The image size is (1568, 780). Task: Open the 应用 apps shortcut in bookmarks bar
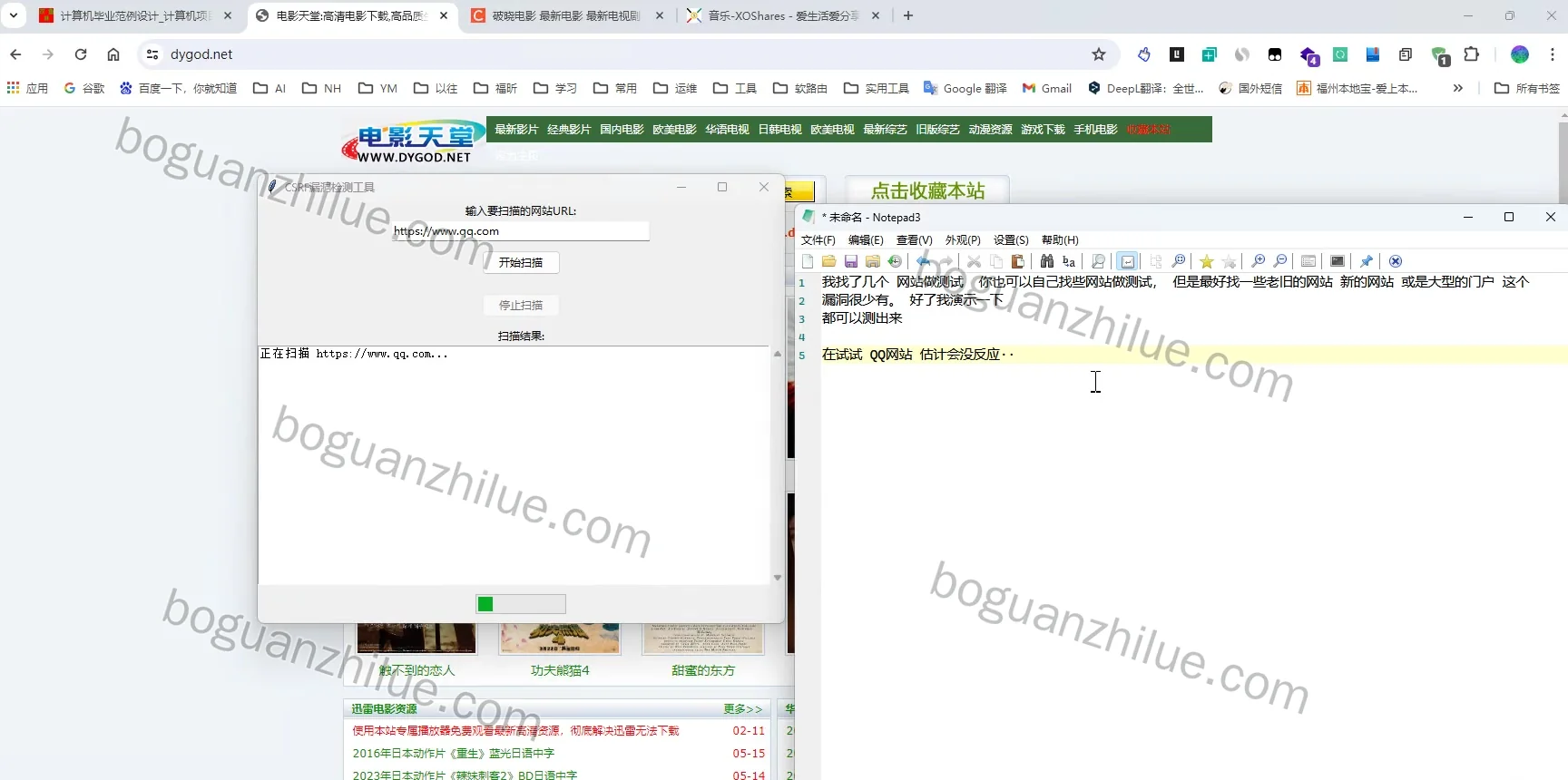pyautogui.click(x=27, y=88)
